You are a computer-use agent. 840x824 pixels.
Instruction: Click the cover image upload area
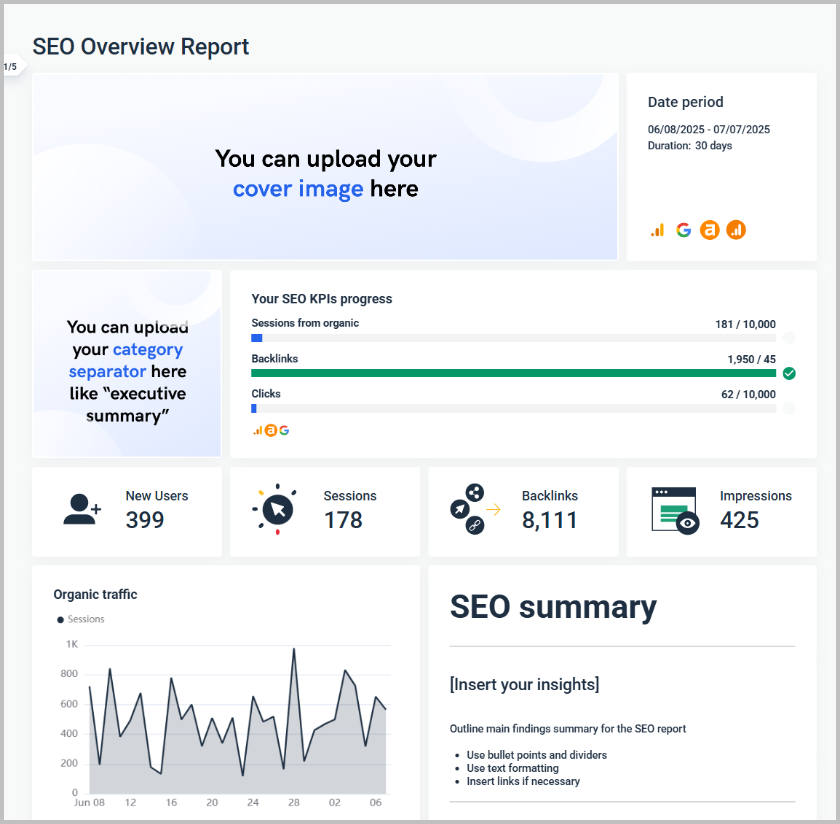pyautogui.click(x=325, y=167)
